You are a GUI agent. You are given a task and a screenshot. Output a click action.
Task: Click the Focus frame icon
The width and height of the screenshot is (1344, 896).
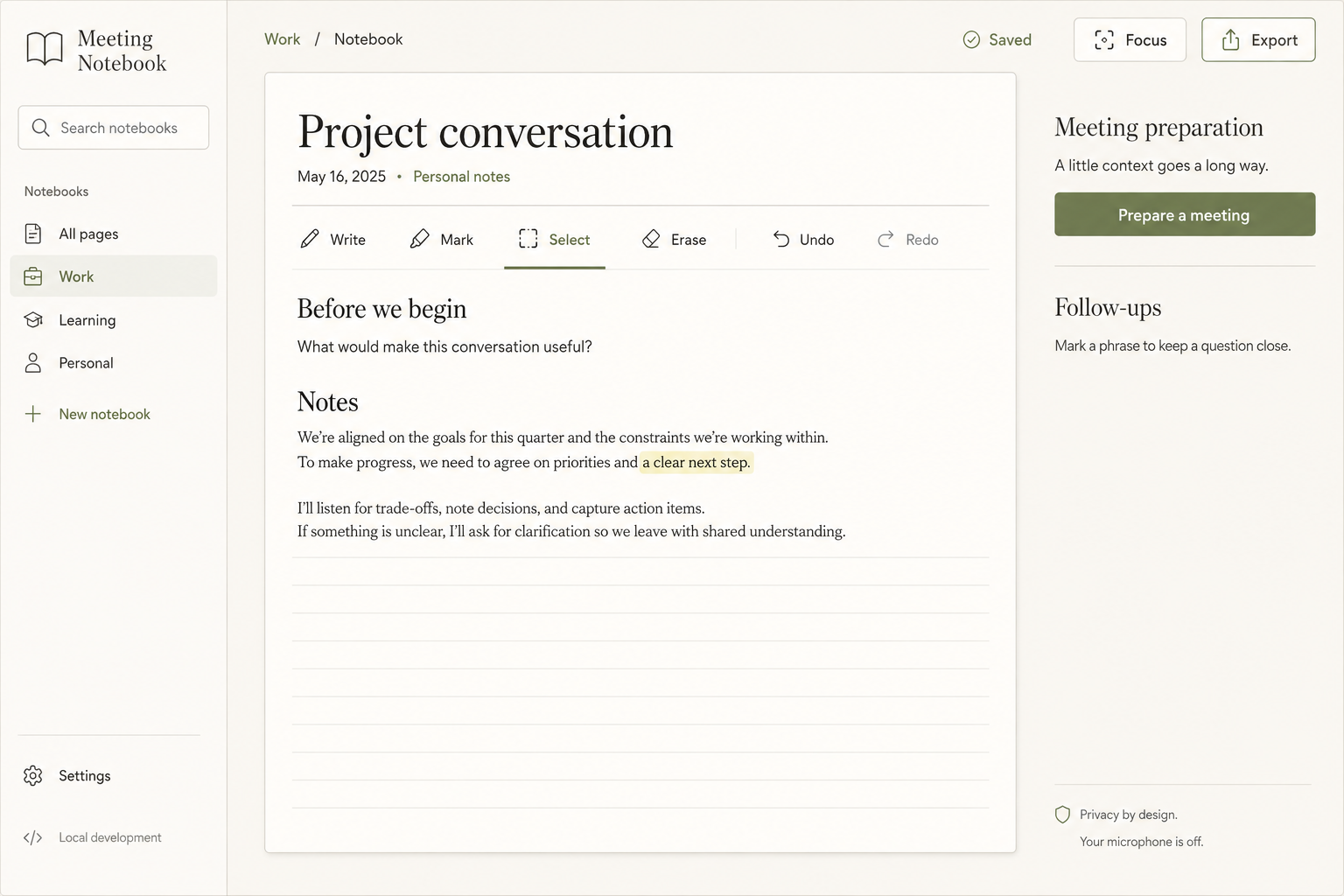(x=1104, y=39)
